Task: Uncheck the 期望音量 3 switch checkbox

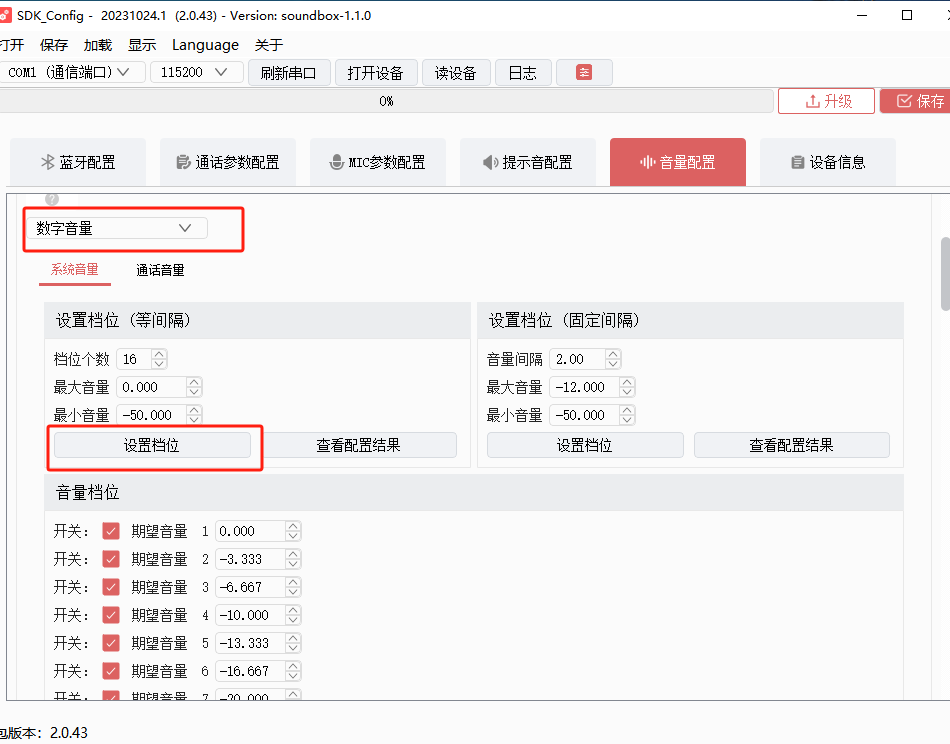Action: pyautogui.click(x=111, y=587)
